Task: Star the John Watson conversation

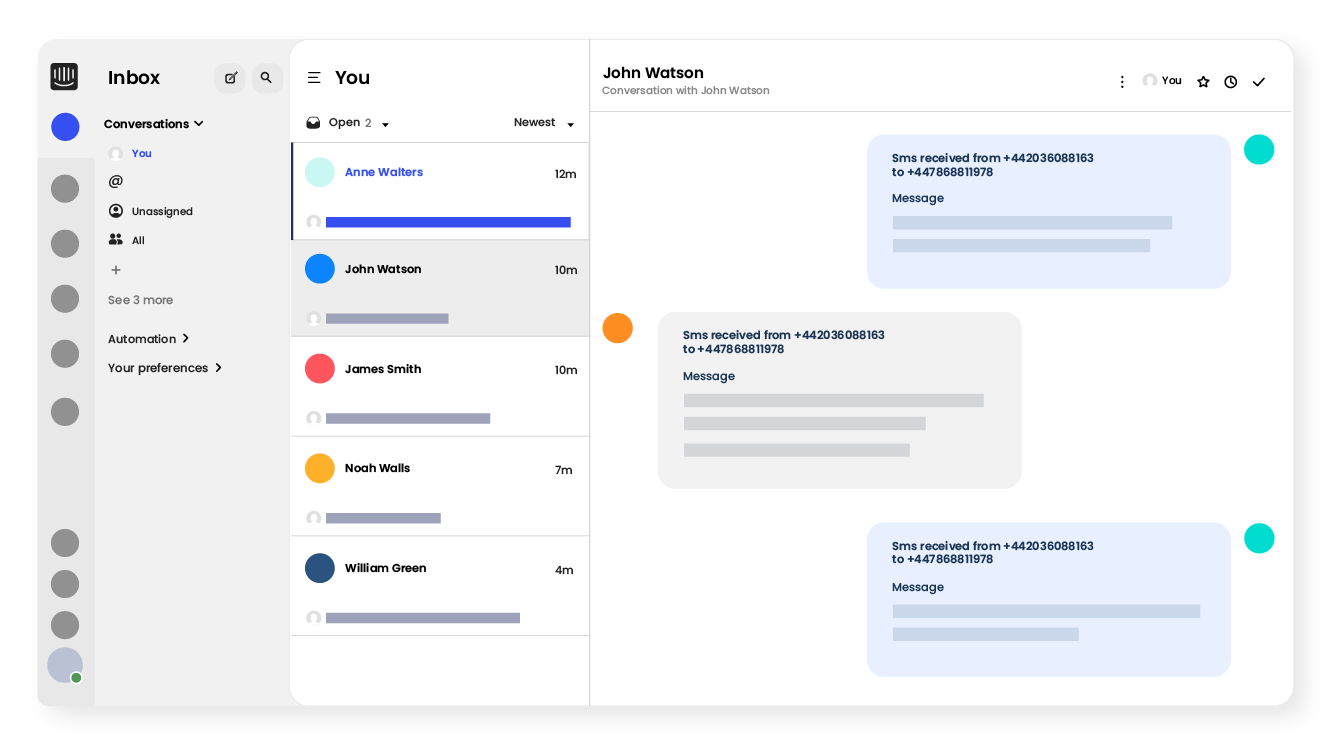Action: pos(1203,82)
